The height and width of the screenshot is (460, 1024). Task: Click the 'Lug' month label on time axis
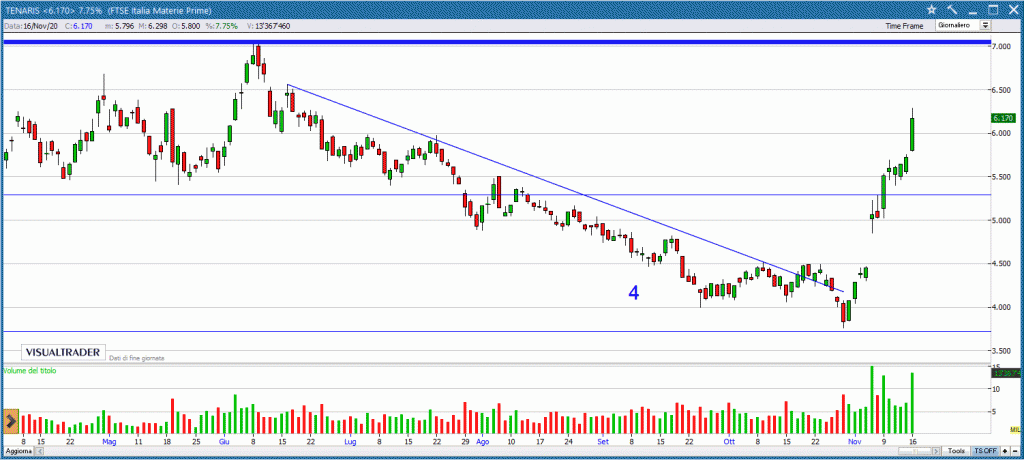(350, 442)
